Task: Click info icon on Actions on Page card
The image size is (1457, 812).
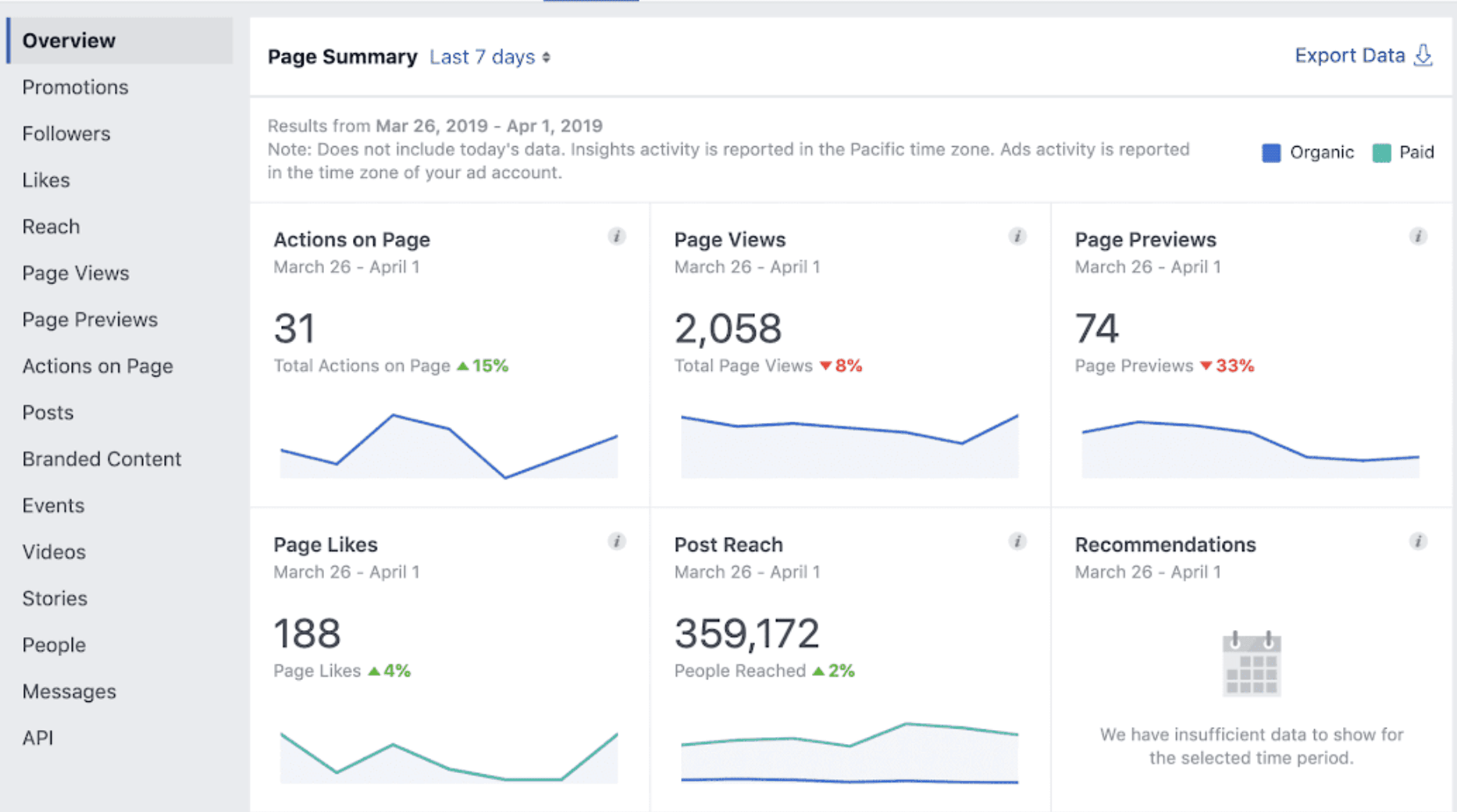Action: 616,237
